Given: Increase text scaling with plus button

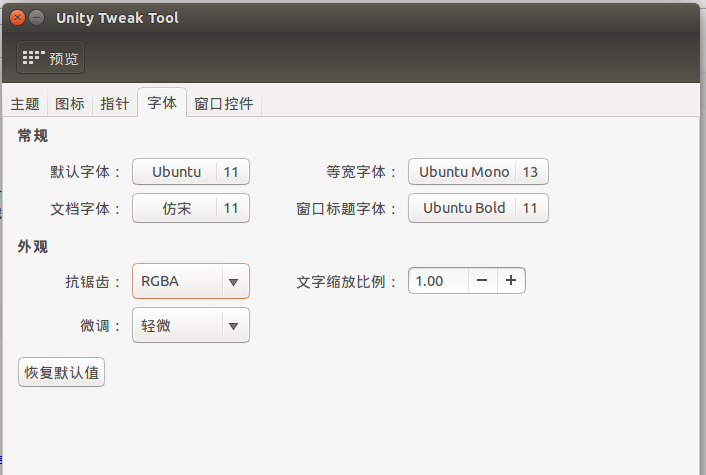Looking at the screenshot, I should [x=511, y=280].
